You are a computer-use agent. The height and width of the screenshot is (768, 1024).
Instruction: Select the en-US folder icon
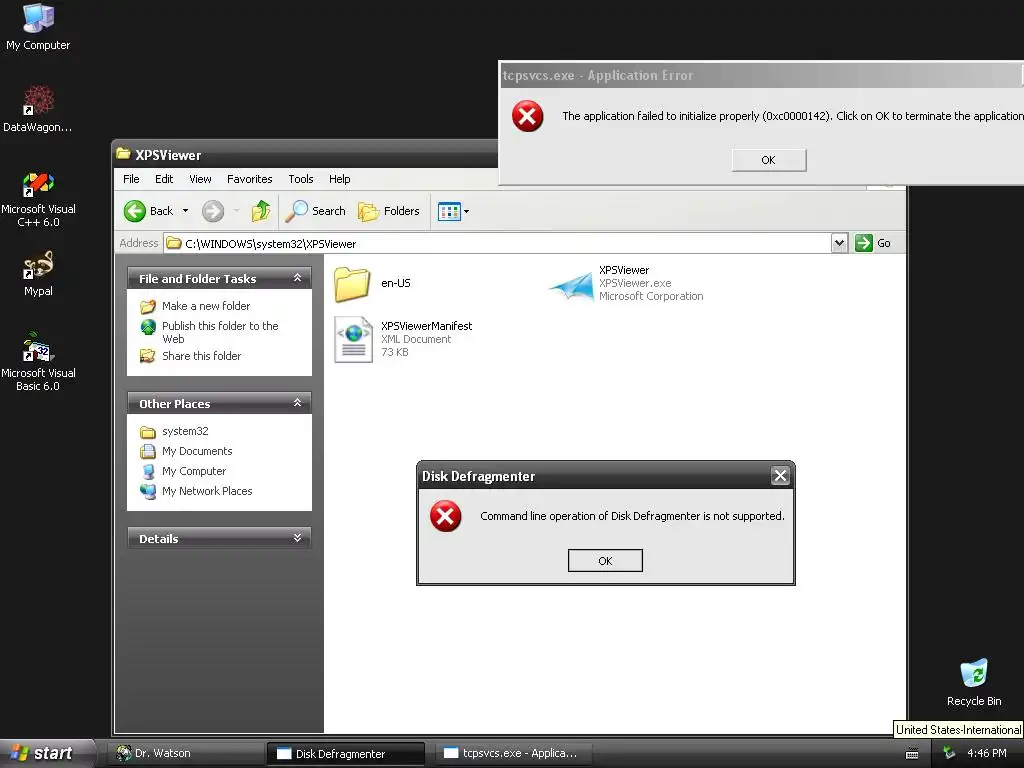(x=352, y=284)
